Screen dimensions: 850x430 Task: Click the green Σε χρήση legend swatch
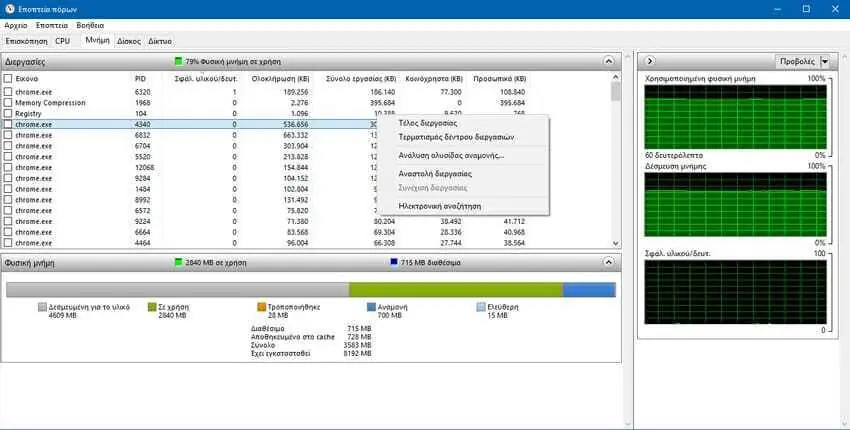152,307
